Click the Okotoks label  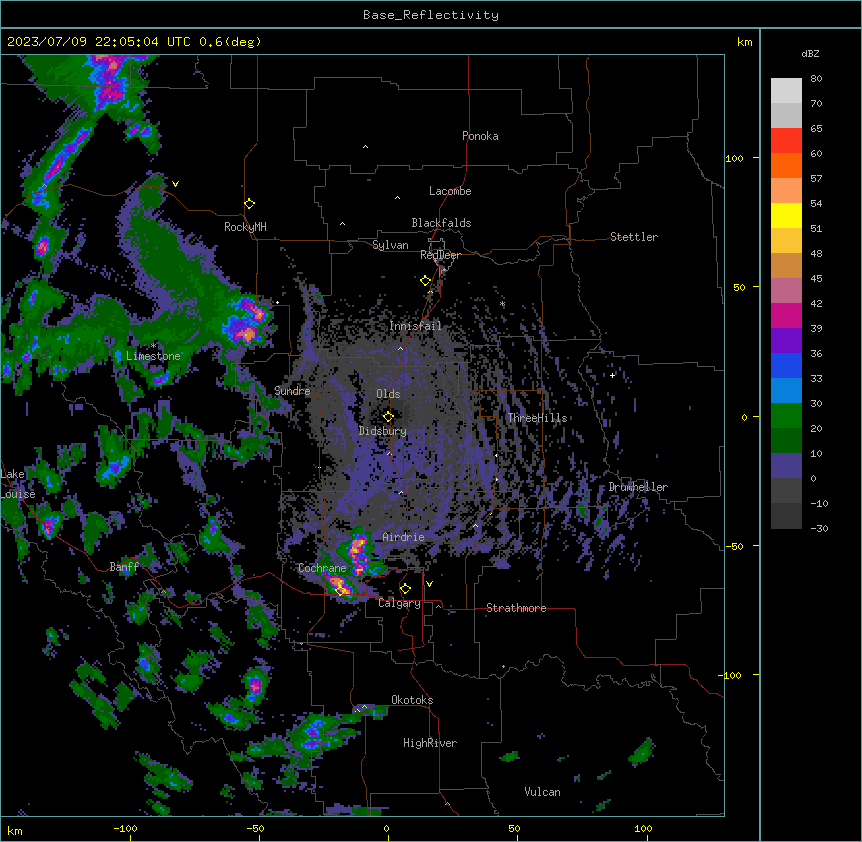tap(412, 700)
